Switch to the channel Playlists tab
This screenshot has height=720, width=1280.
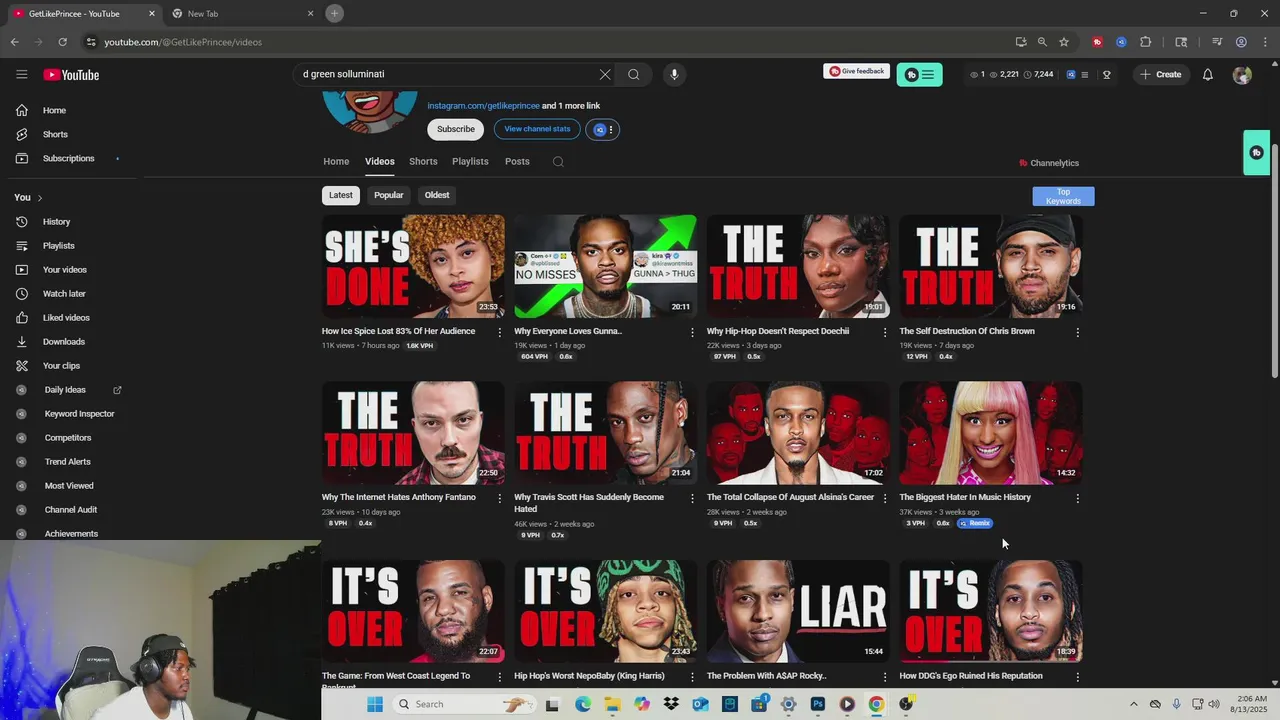tap(470, 161)
